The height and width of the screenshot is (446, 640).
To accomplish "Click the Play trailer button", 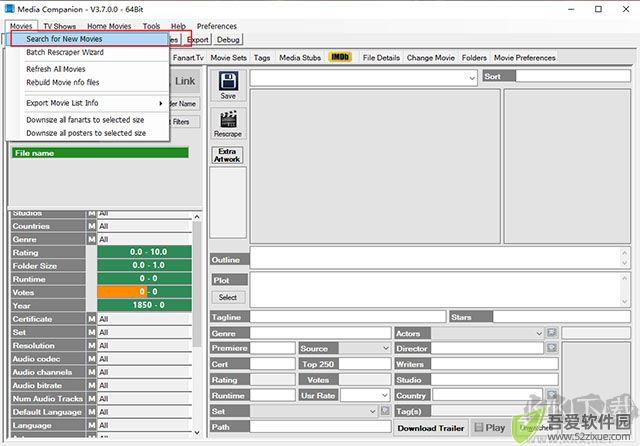I will pyautogui.click(x=490, y=428).
